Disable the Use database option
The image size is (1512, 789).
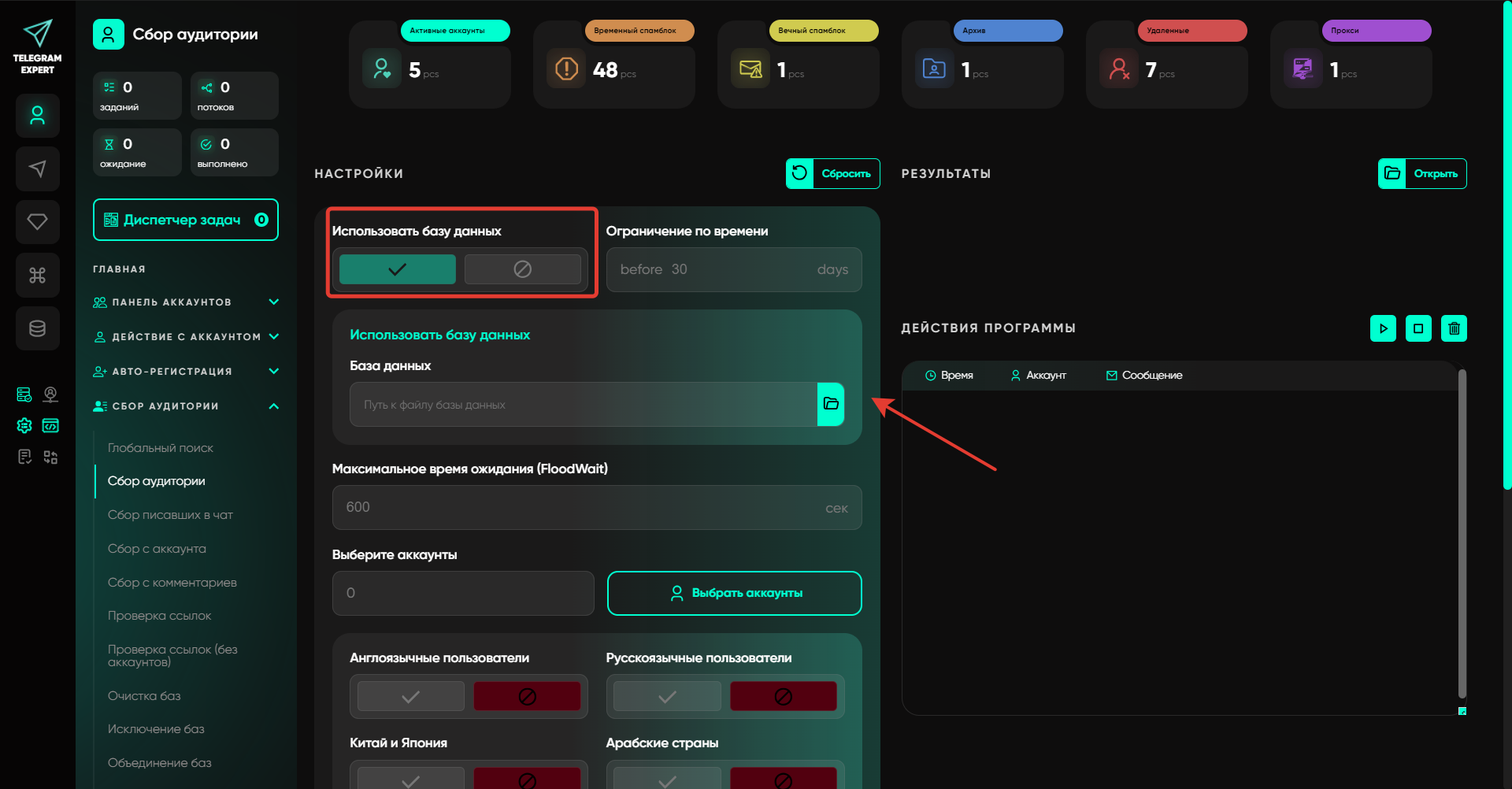click(522, 269)
